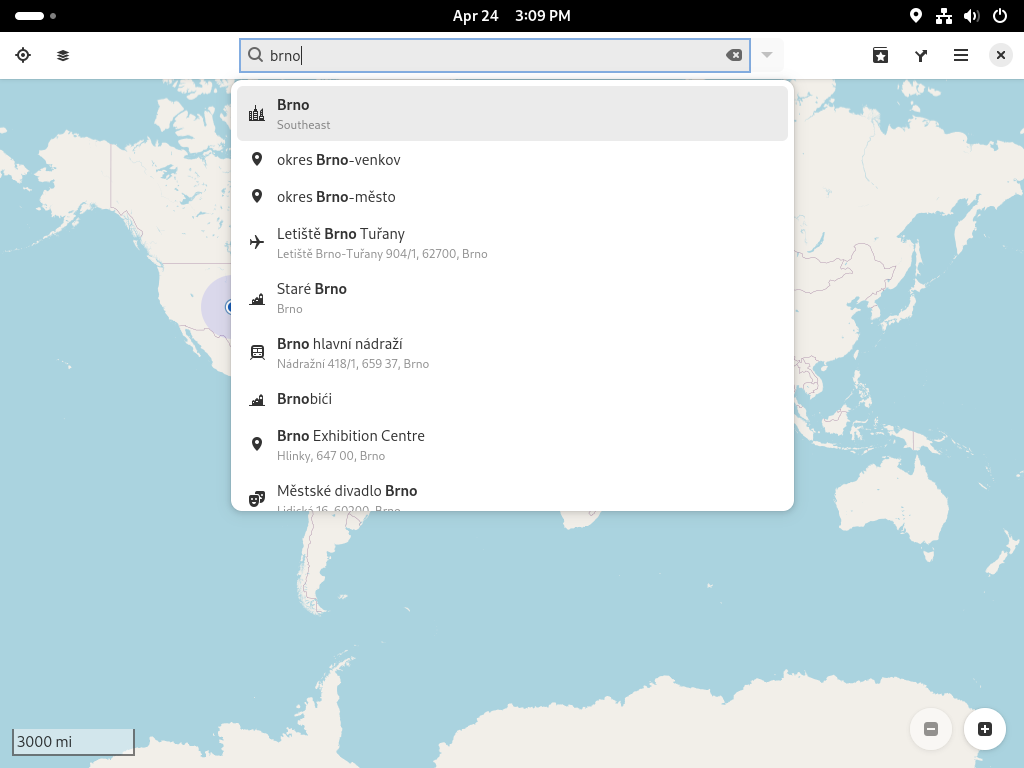
Task: Click in the search field containing brno
Action: (x=494, y=56)
